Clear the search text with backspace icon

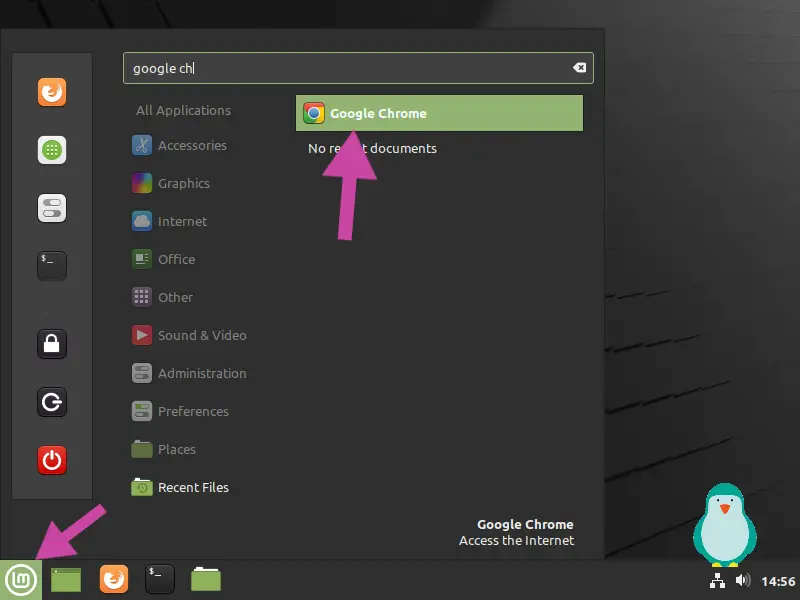(579, 67)
